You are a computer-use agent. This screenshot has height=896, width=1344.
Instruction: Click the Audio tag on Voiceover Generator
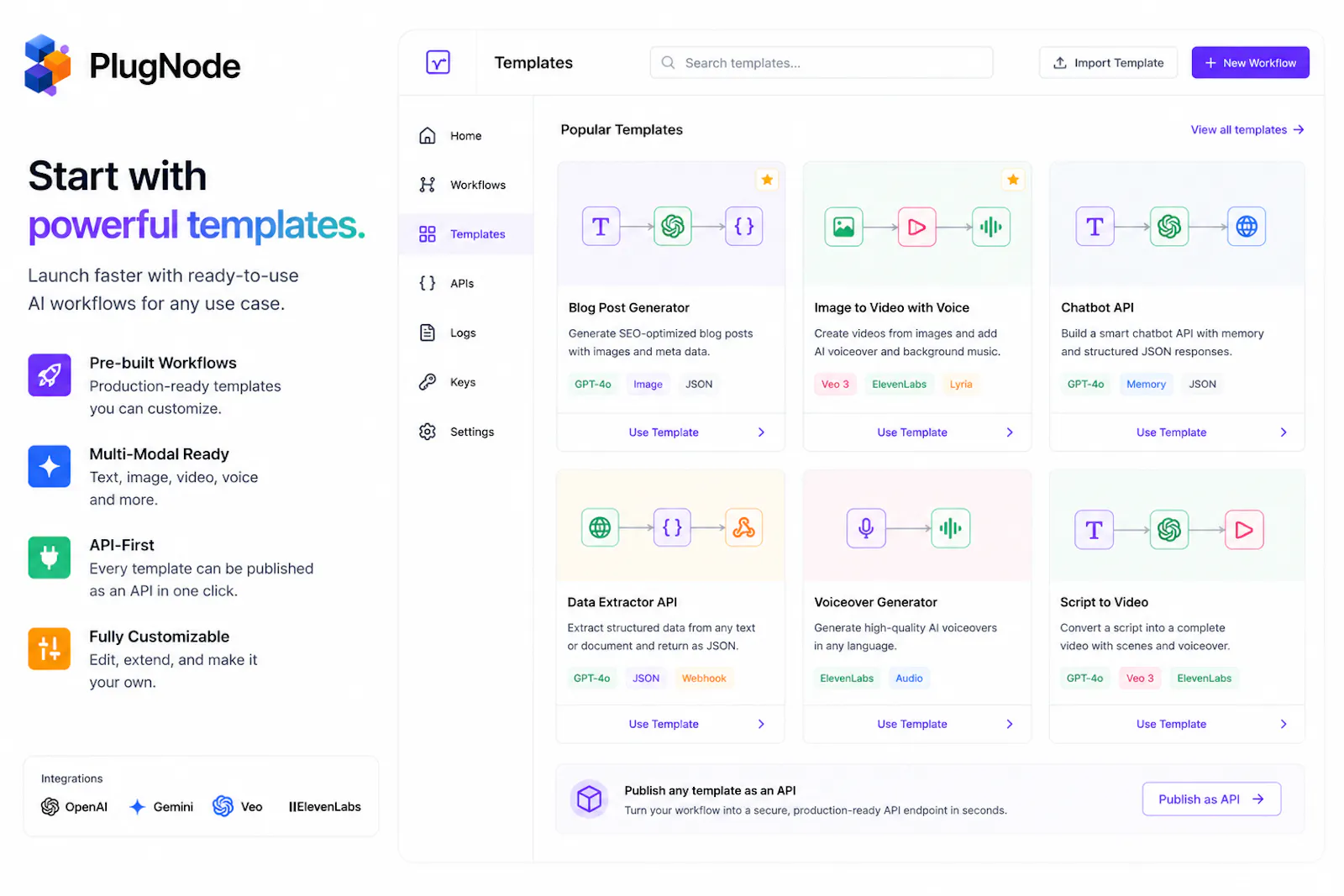909,678
